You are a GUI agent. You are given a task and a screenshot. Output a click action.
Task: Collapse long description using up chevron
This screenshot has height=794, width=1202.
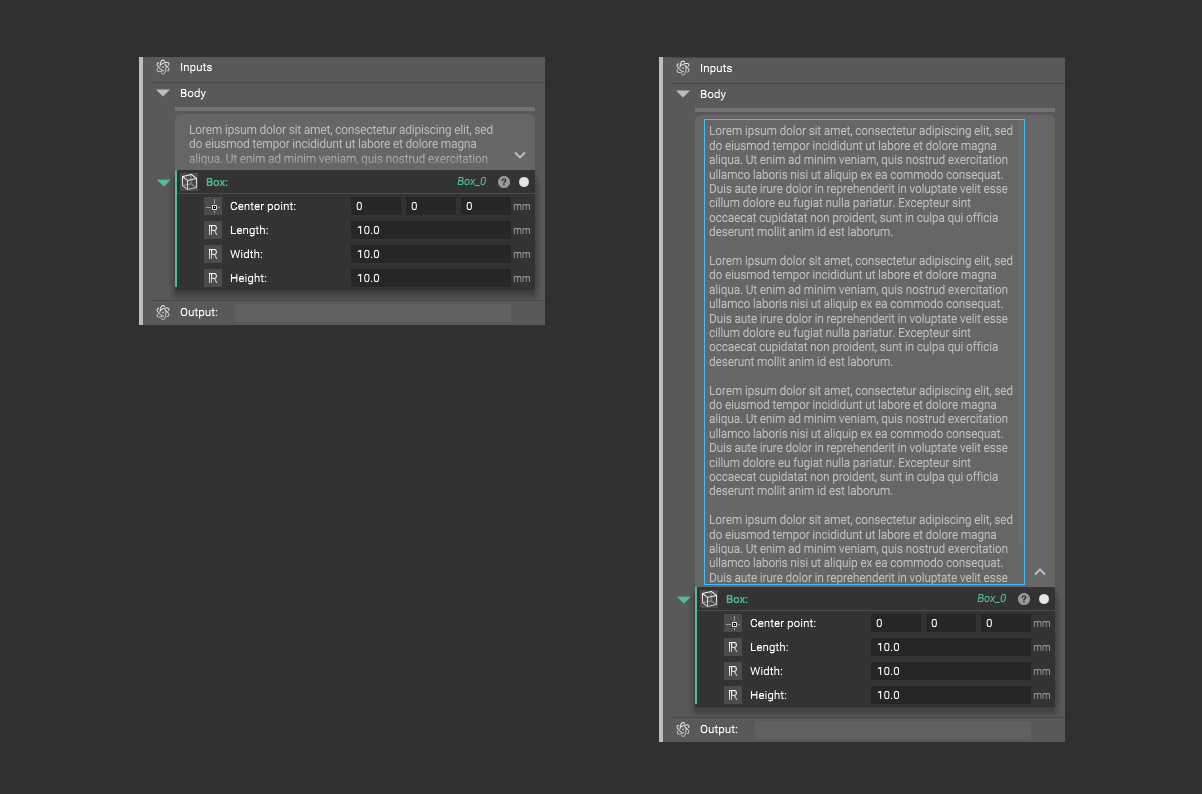1040,572
